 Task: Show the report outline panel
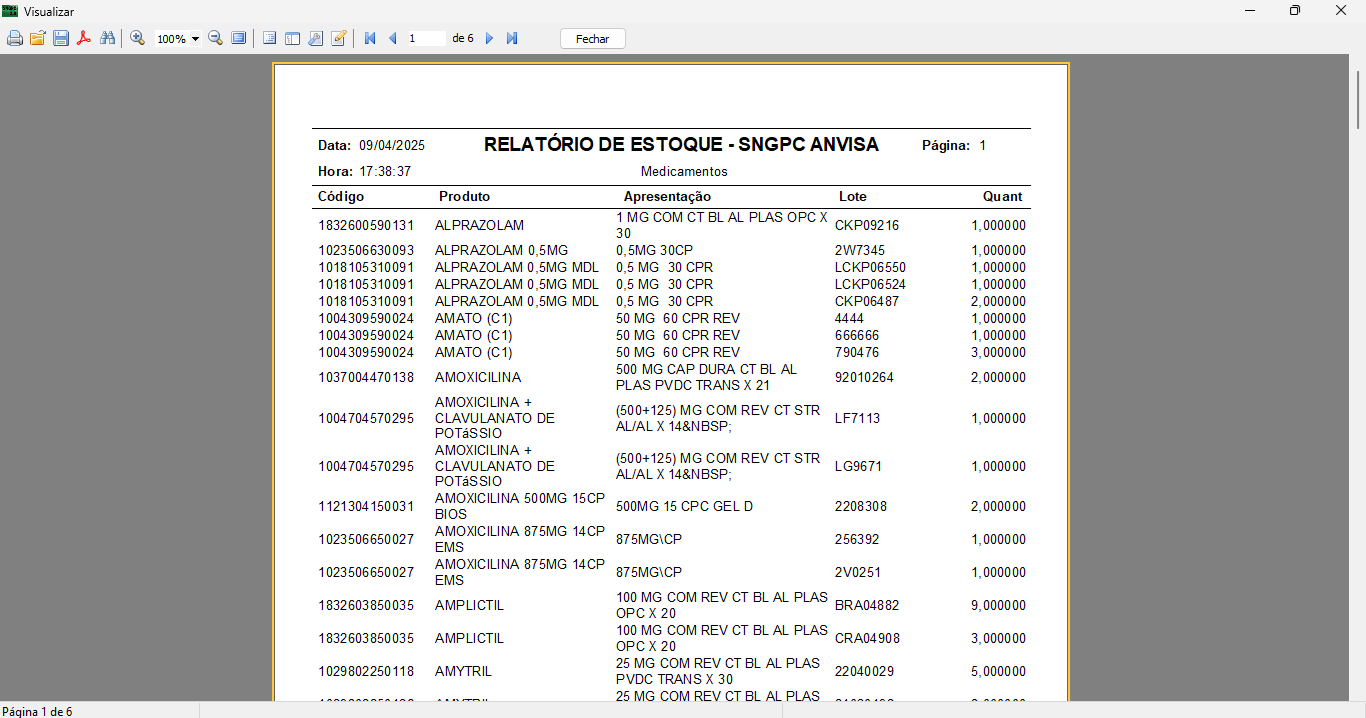coord(269,39)
